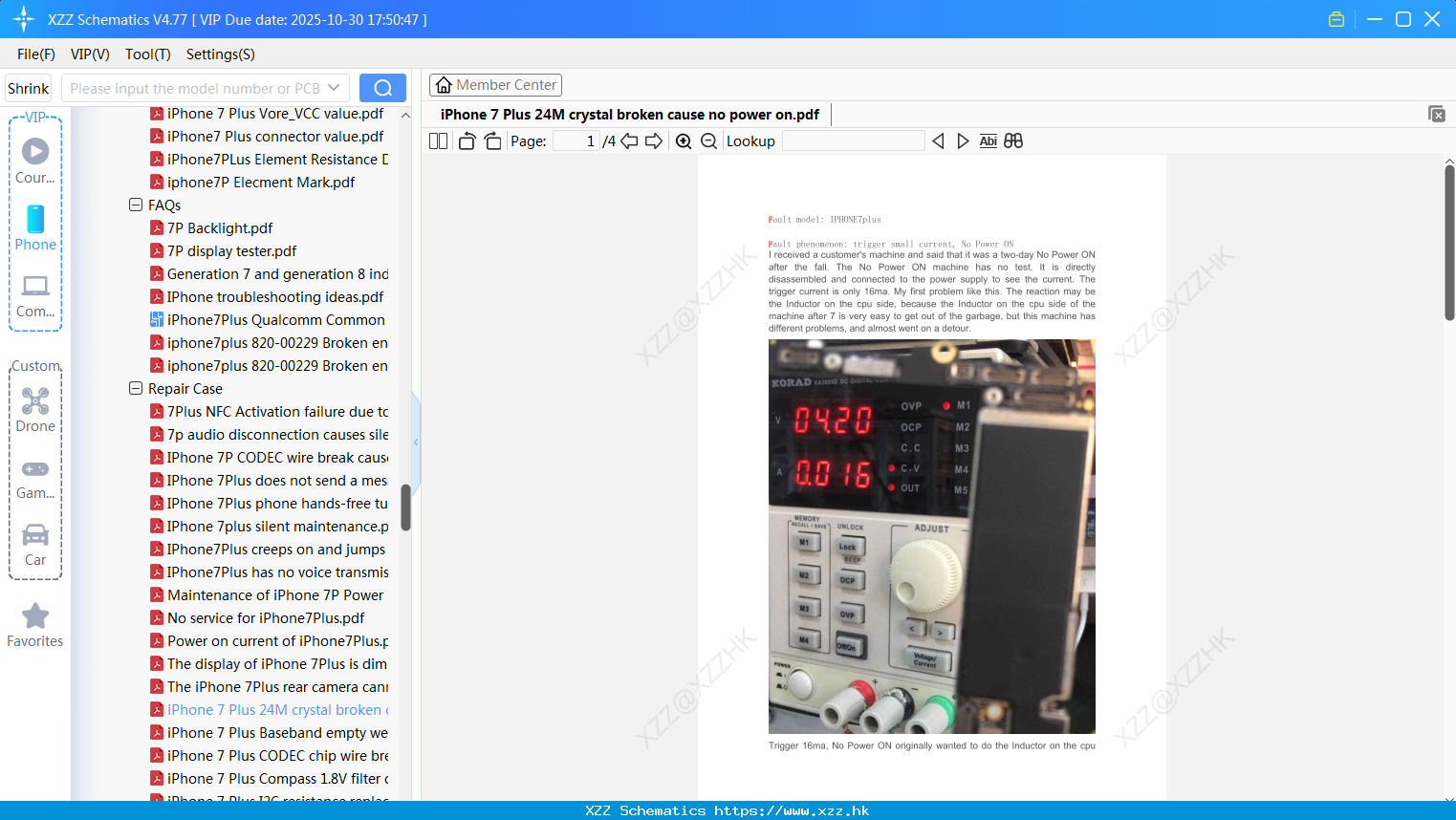1456x820 pixels.
Task: Open the www.xzz.hk link in status bar
Action: [x=792, y=810]
